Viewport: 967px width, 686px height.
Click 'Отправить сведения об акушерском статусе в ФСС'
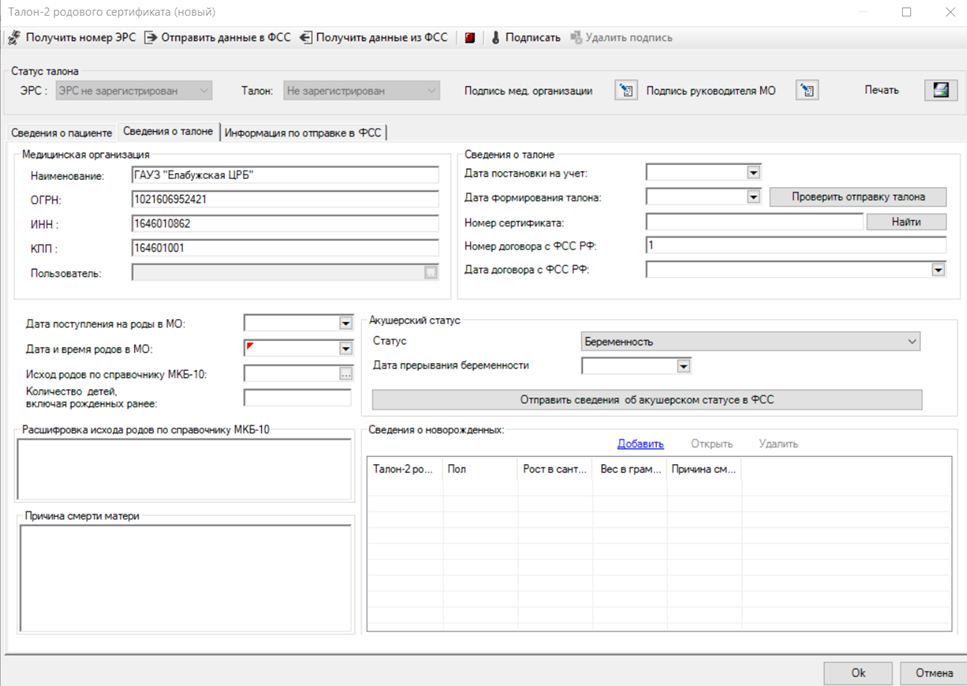coord(647,400)
